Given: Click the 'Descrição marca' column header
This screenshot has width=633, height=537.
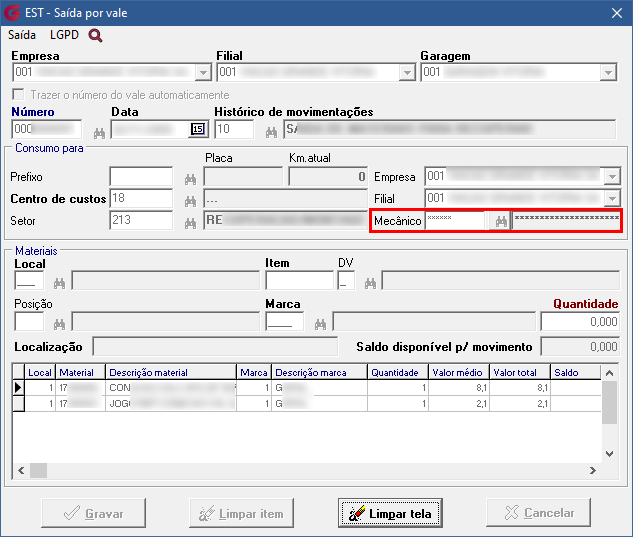Looking at the screenshot, I should [319, 372].
